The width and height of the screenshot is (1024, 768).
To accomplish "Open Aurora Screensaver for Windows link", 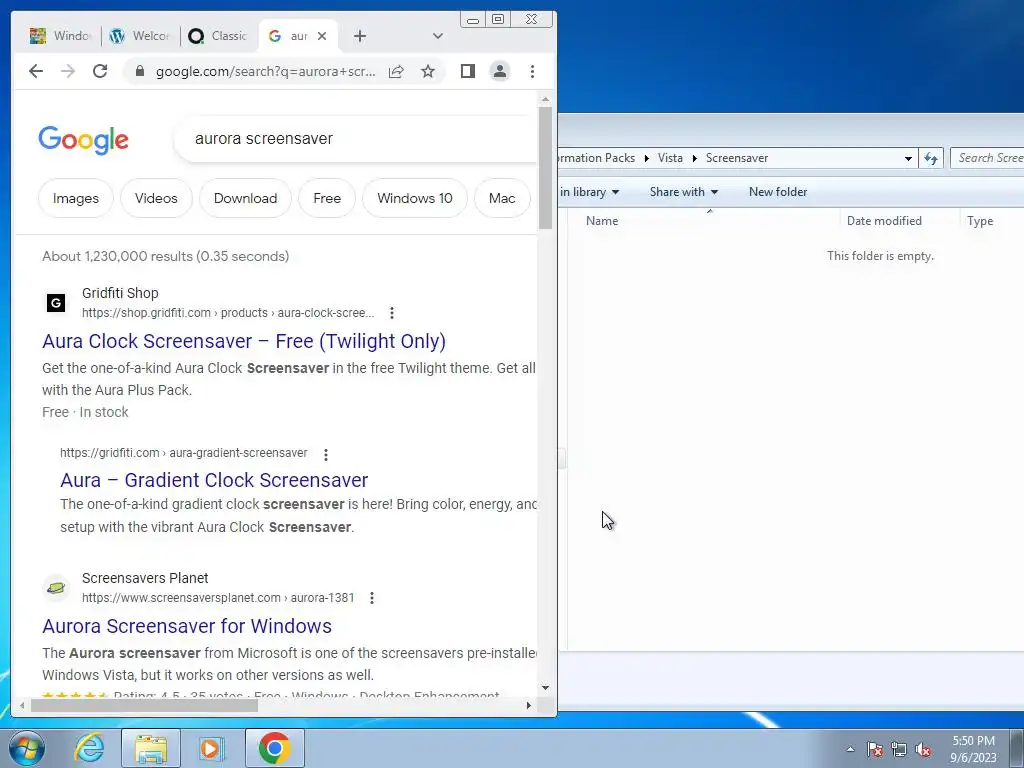I will click(187, 626).
